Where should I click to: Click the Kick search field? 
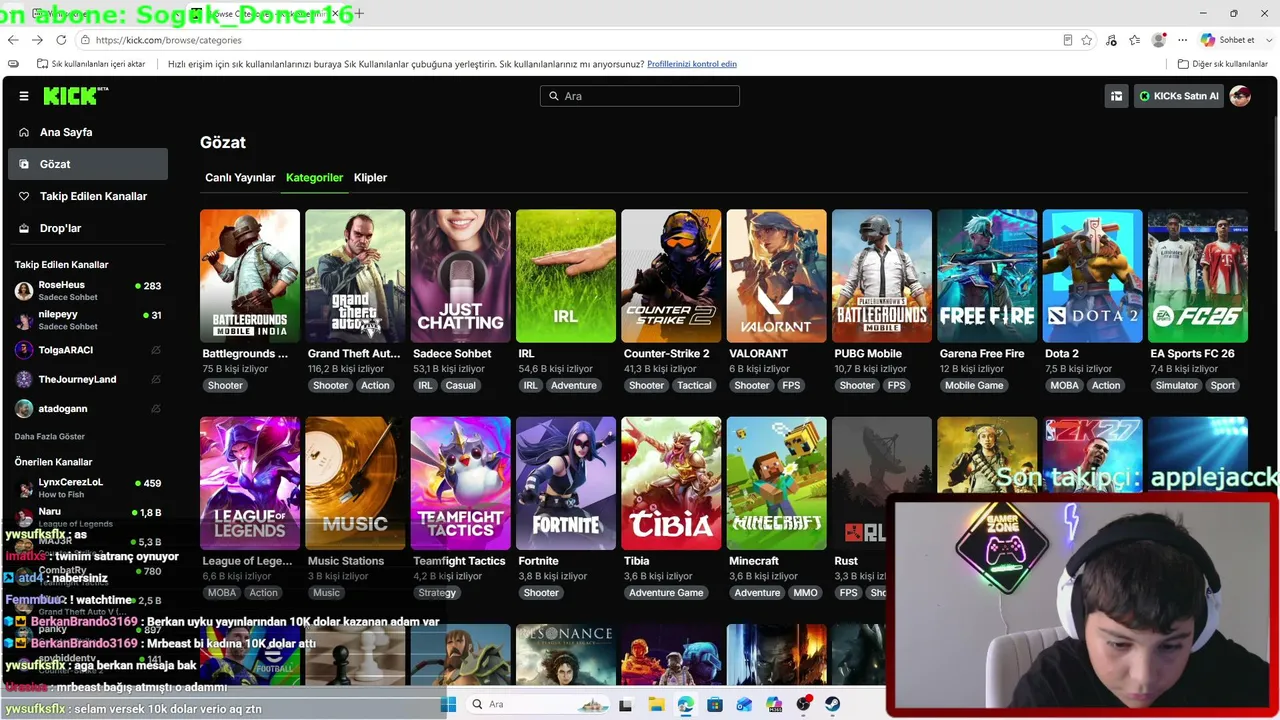[640, 96]
